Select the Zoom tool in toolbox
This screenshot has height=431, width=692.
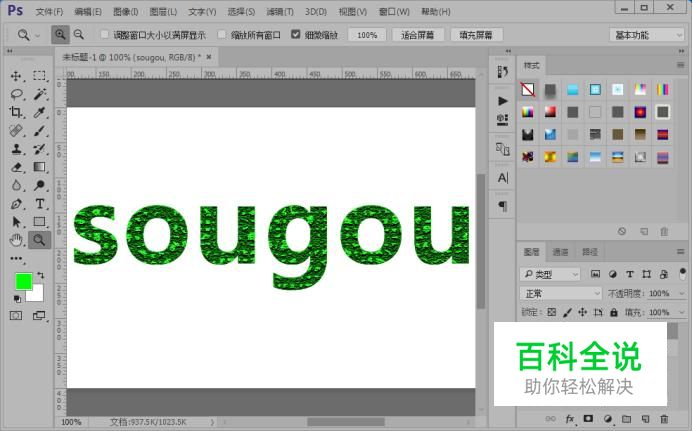(39, 240)
